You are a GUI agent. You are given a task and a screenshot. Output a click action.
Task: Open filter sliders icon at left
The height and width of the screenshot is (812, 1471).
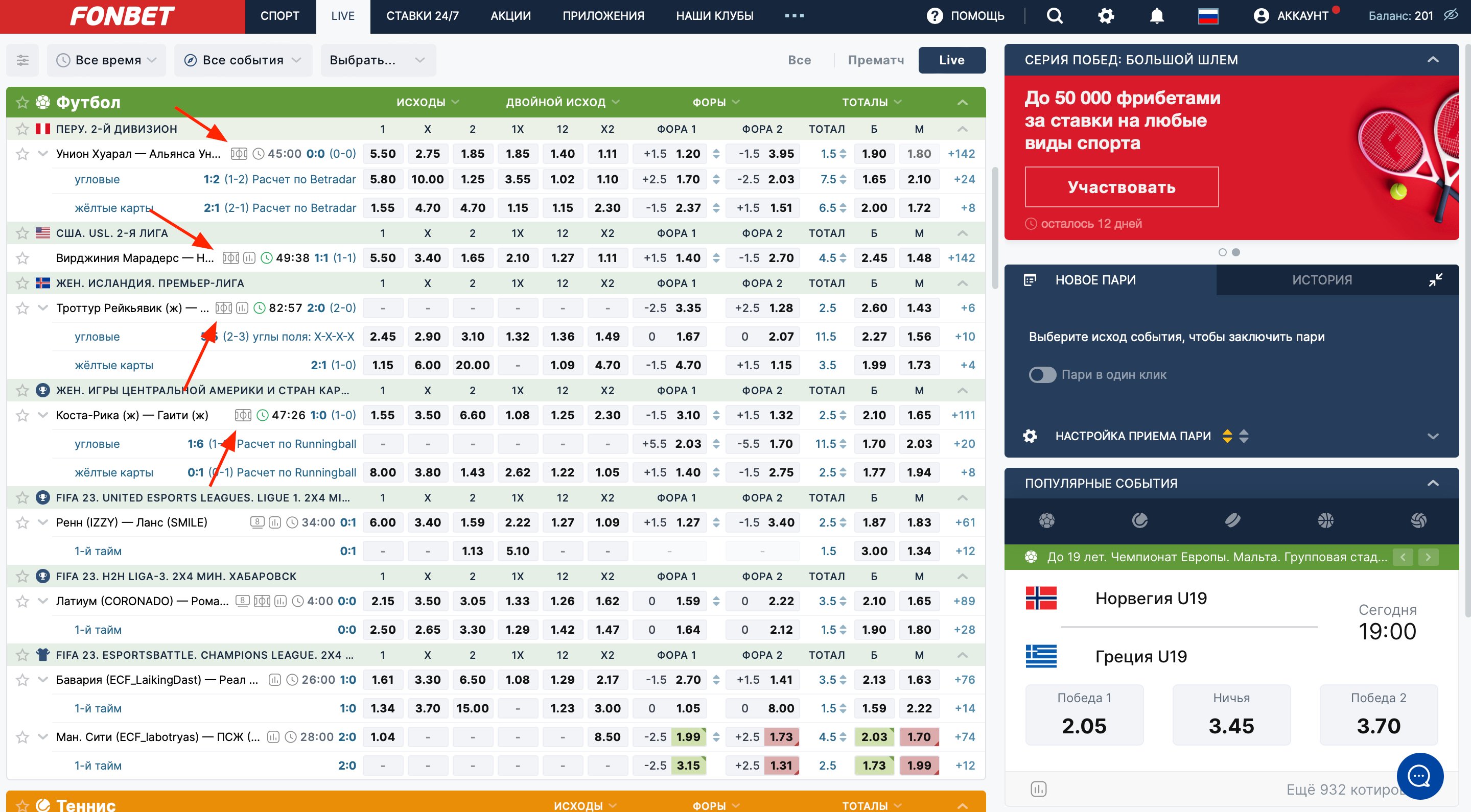point(22,60)
